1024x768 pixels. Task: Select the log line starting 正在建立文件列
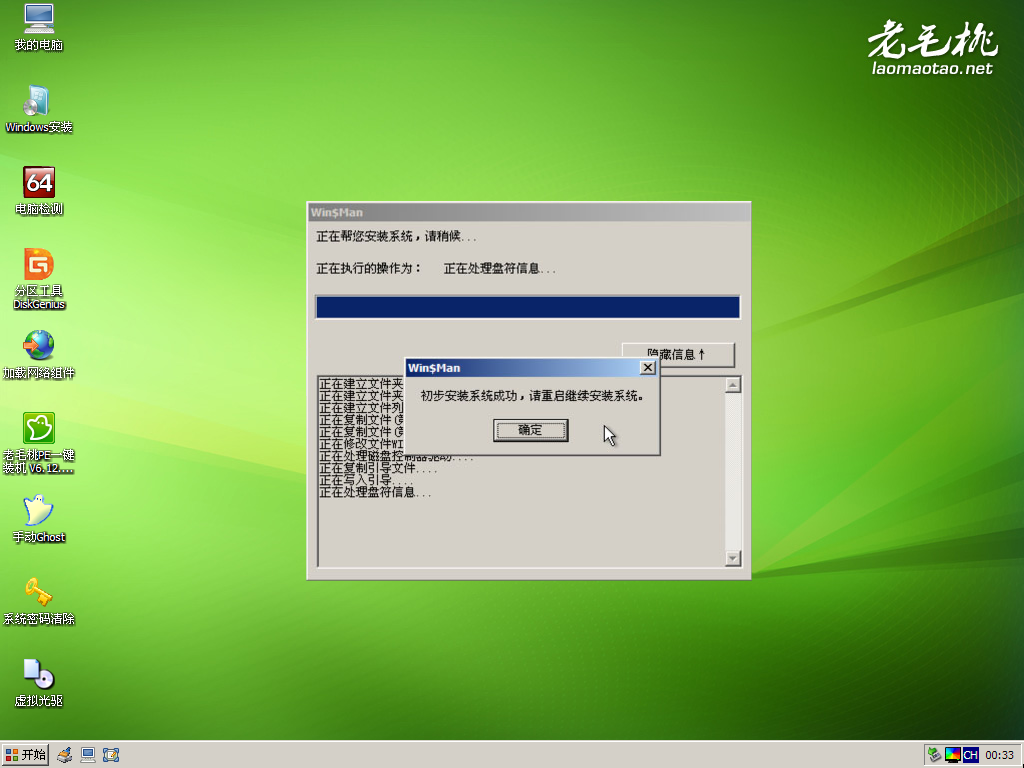(362, 408)
